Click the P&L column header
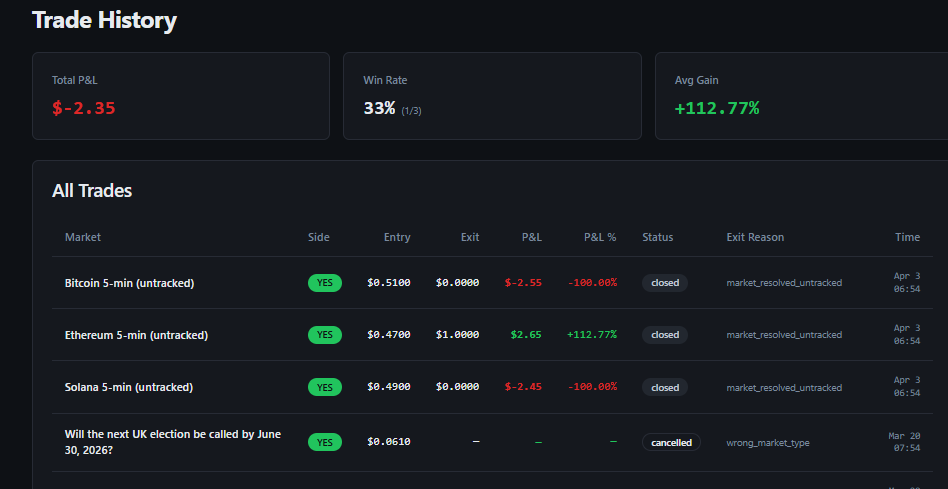This screenshot has width=948, height=489. click(532, 237)
